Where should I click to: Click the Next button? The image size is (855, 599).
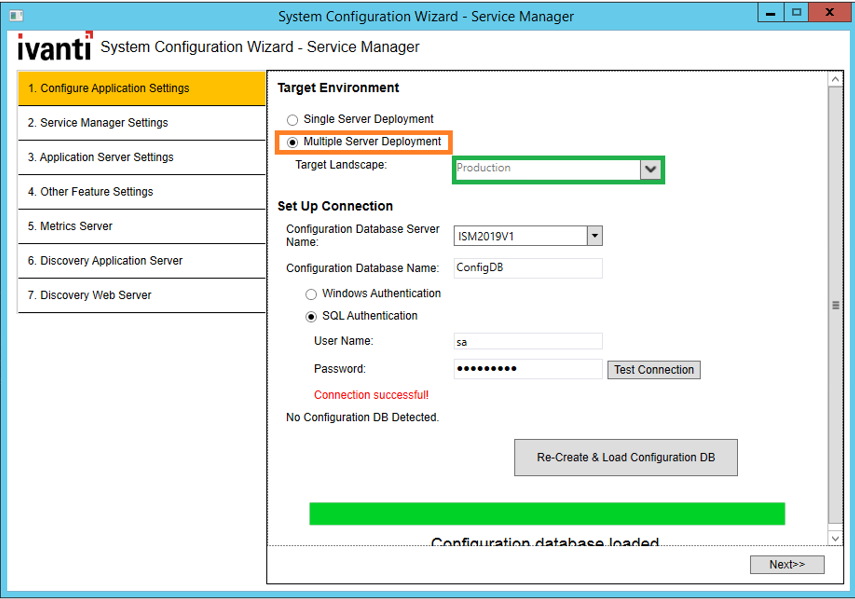coord(786,565)
